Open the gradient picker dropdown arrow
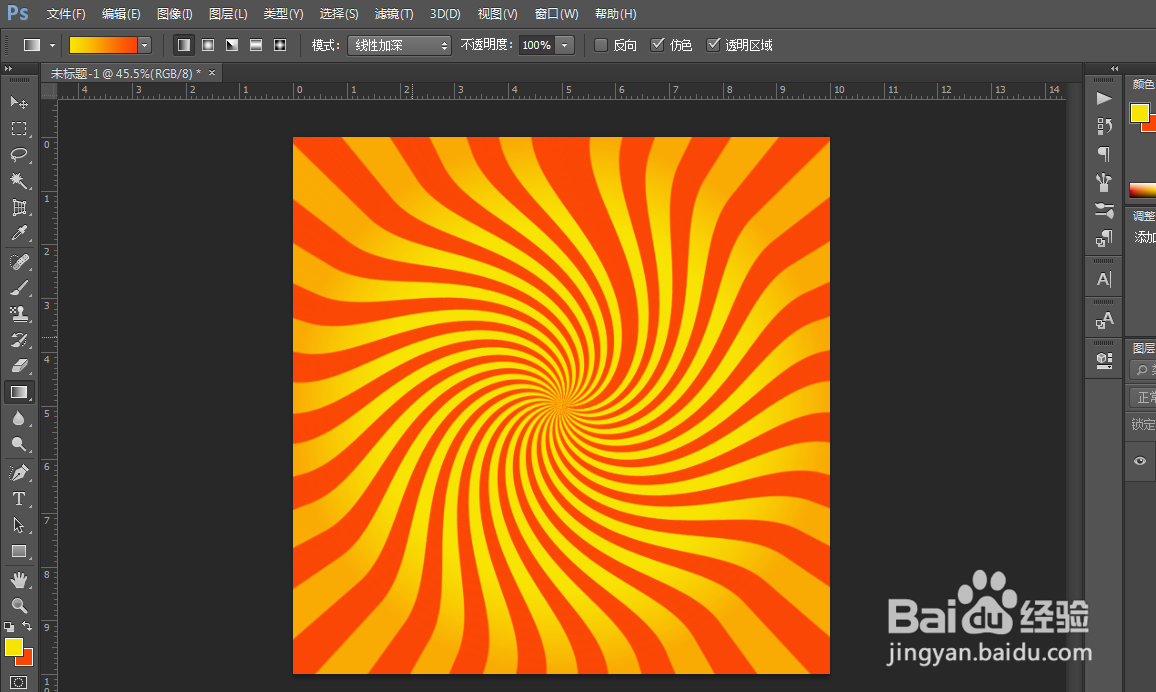The width and height of the screenshot is (1156, 692). click(144, 45)
